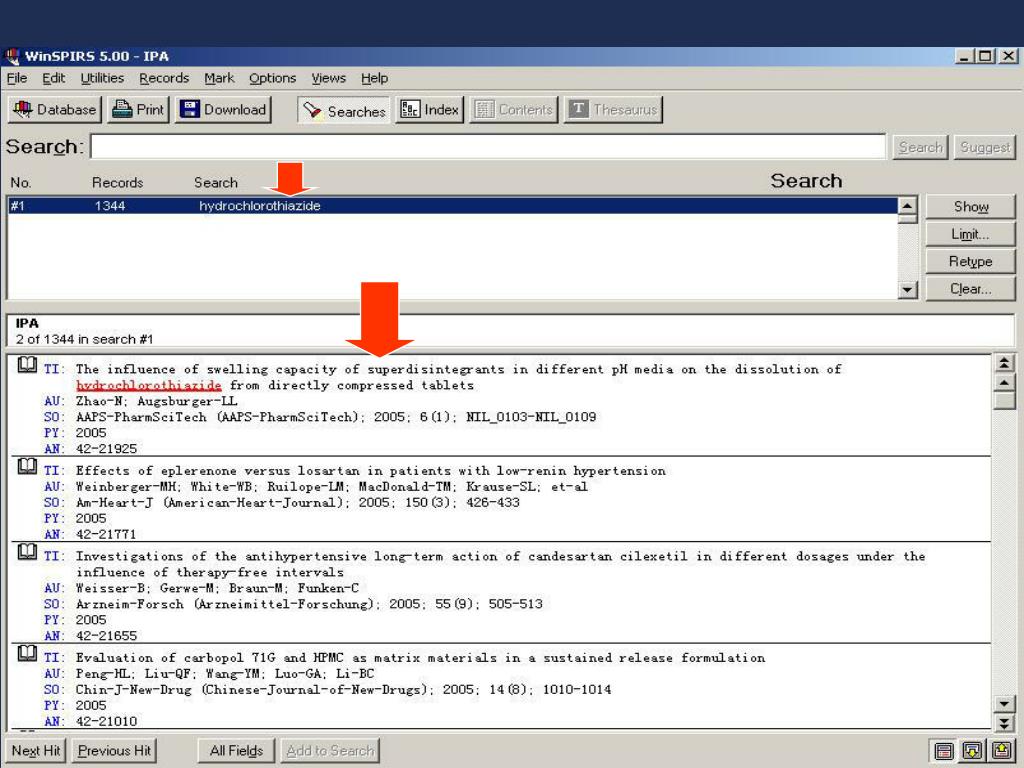
Task: Click the Contents toolbar button
Action: point(514,110)
